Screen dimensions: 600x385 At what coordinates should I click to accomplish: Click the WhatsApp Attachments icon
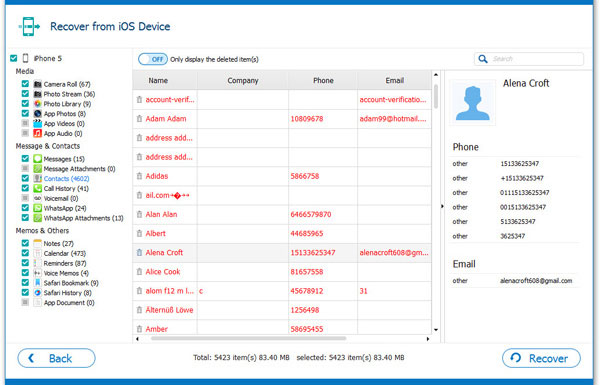(38, 218)
